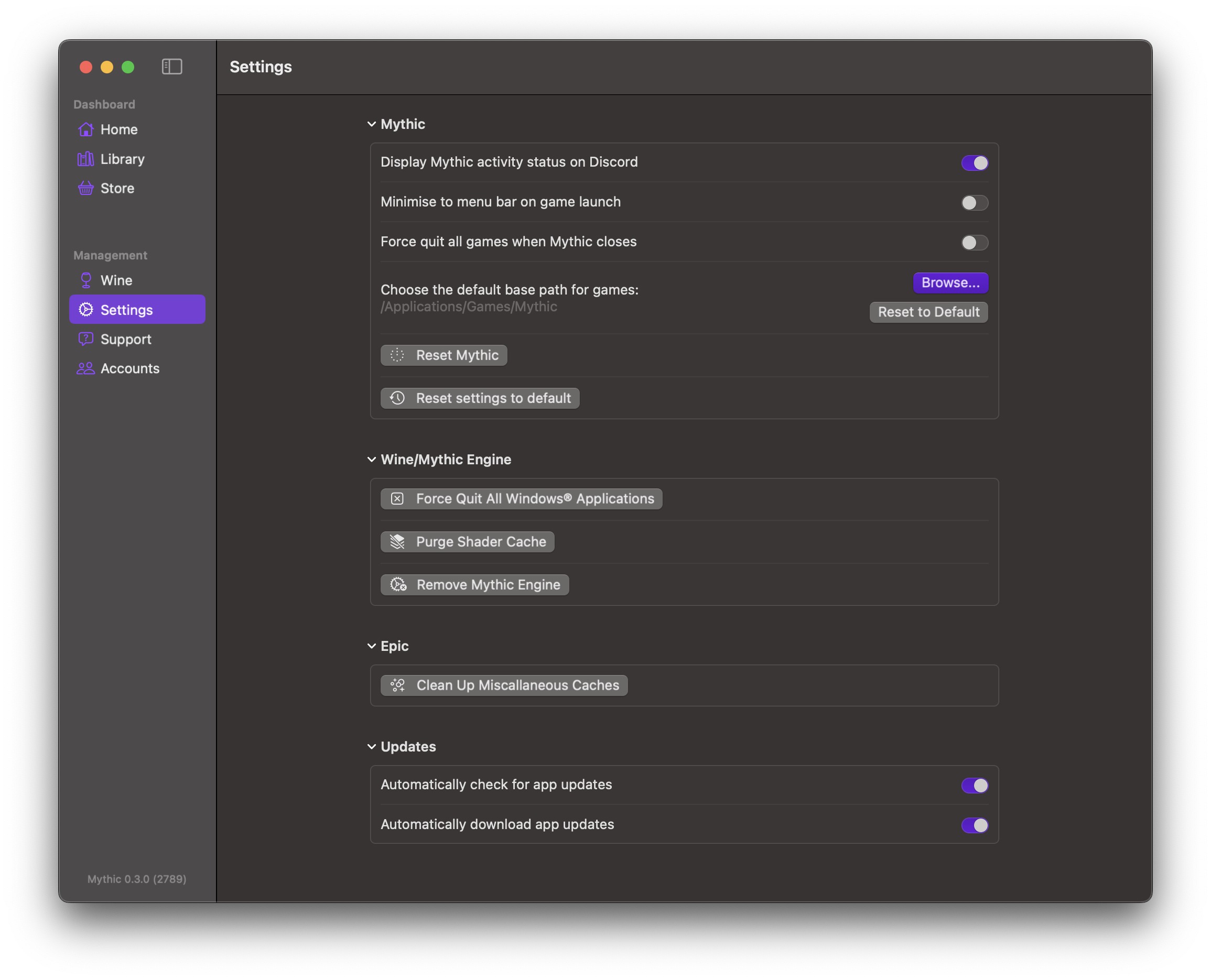Click the Store basket icon
The image size is (1211, 980).
click(86, 188)
